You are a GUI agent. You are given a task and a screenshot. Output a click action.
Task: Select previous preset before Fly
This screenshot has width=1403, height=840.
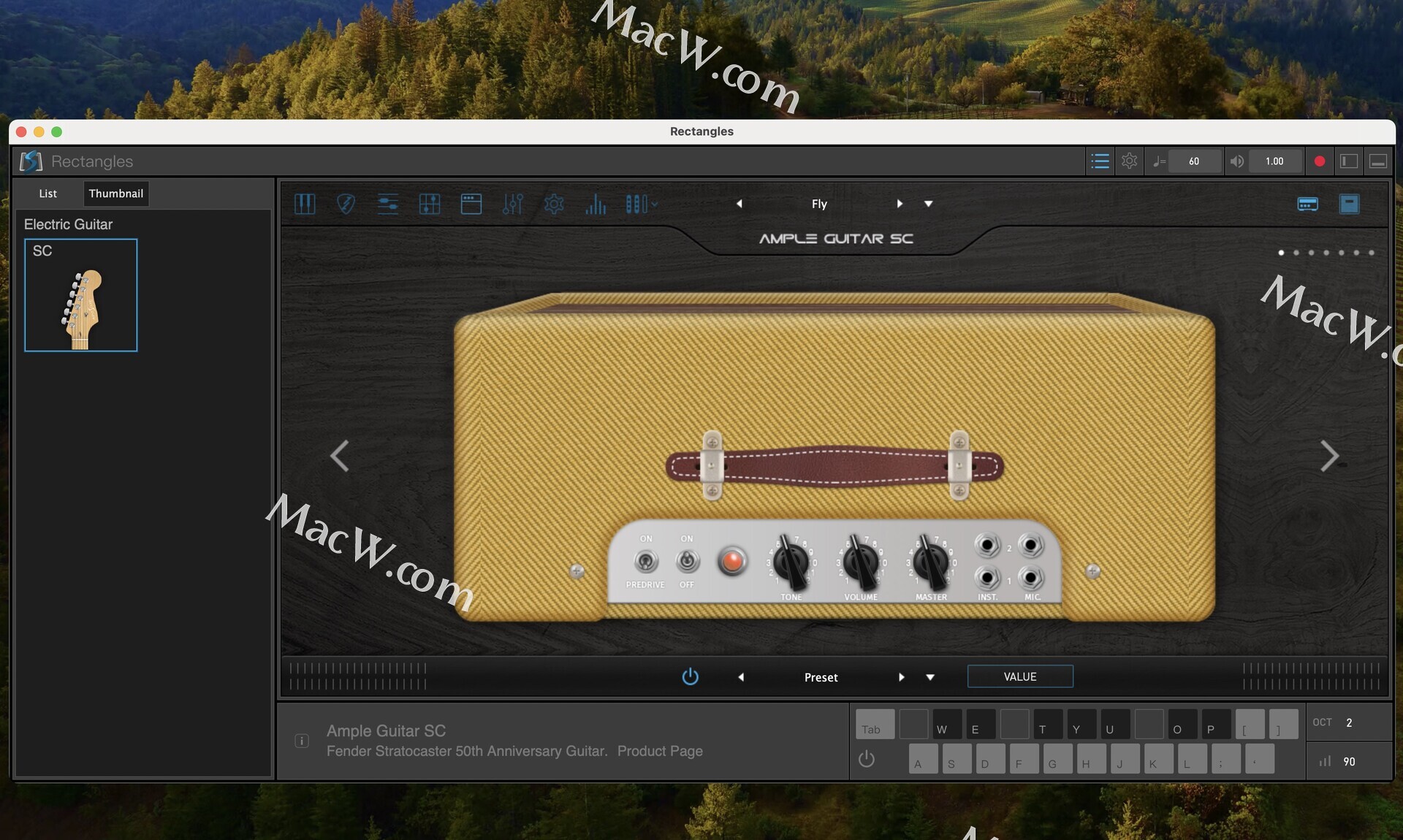[x=739, y=204]
